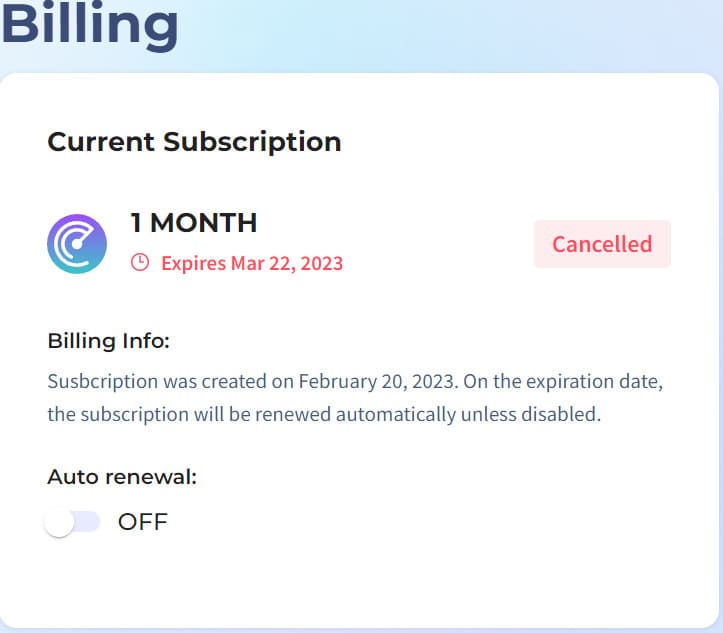
Task: Click the purple-teal subscription plan logo
Action: [77, 244]
